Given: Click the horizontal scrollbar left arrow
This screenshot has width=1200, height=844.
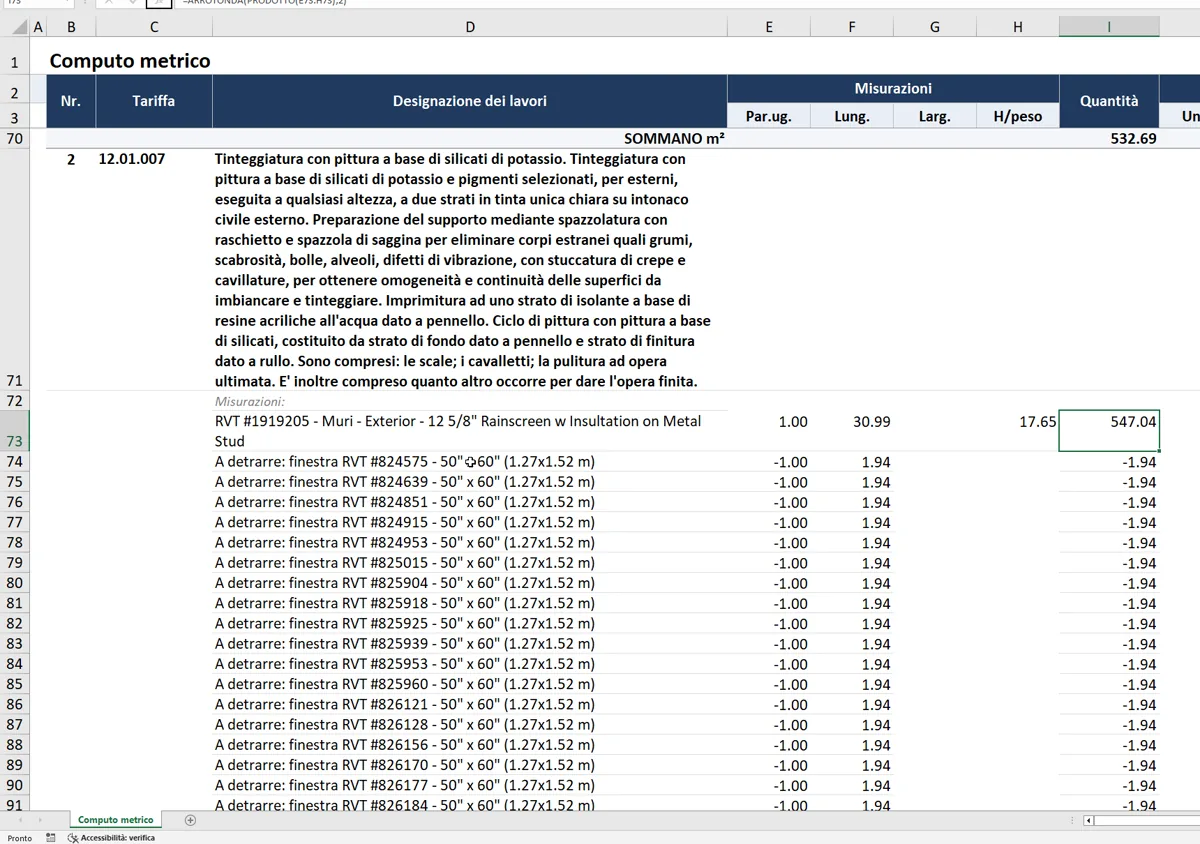Looking at the screenshot, I should click(x=1089, y=820).
